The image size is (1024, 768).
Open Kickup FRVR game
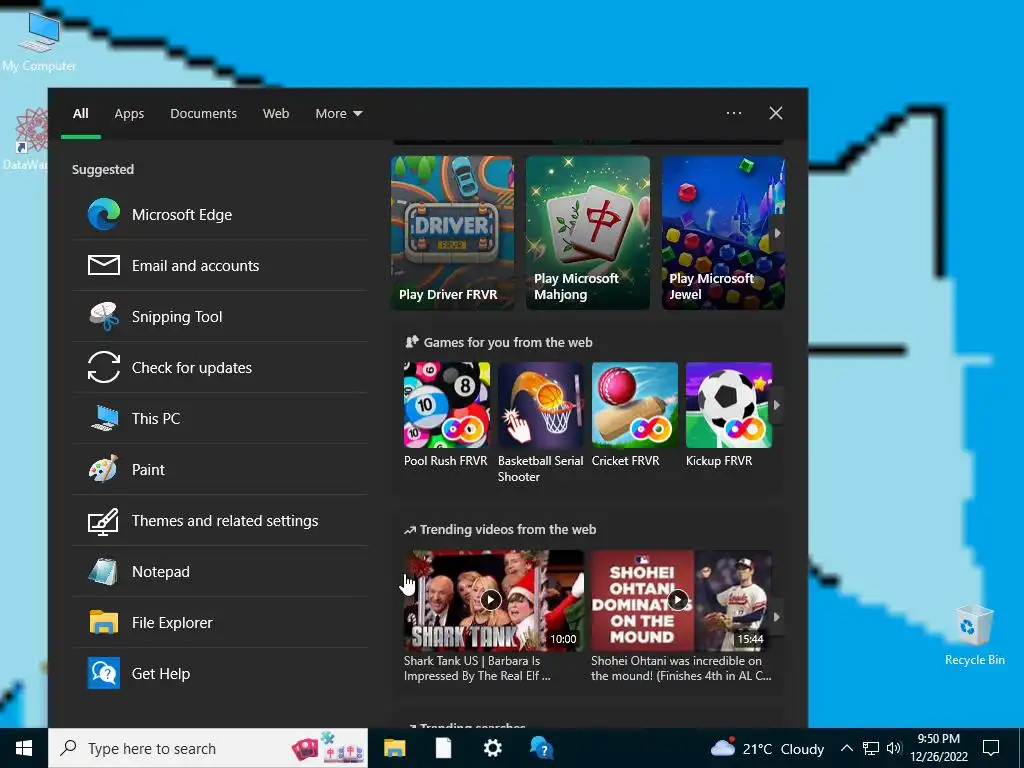coord(728,415)
